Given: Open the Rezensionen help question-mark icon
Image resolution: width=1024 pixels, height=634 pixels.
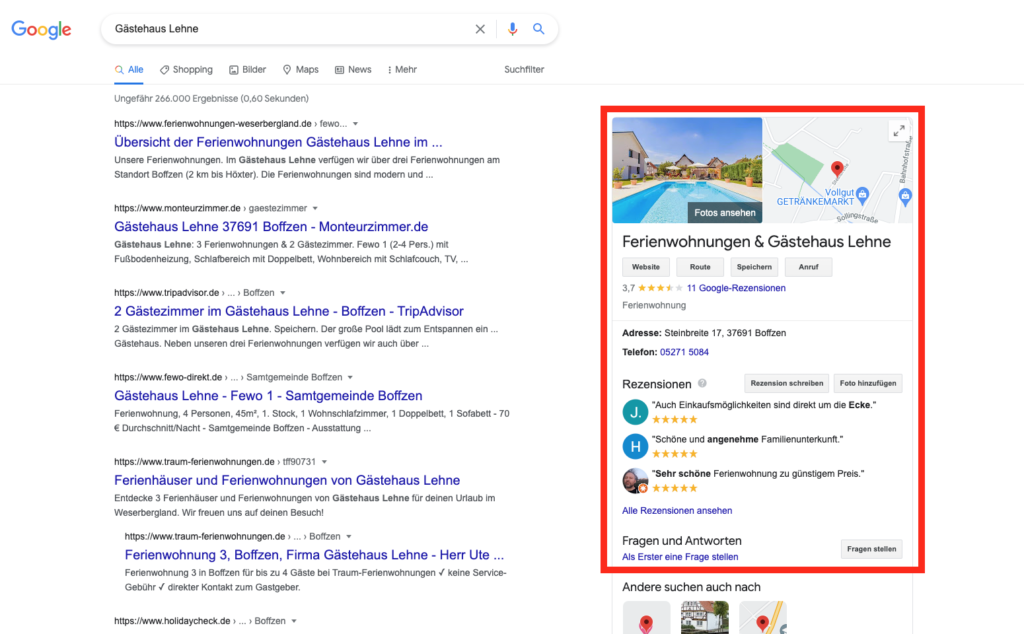Looking at the screenshot, I should pyautogui.click(x=702, y=383).
